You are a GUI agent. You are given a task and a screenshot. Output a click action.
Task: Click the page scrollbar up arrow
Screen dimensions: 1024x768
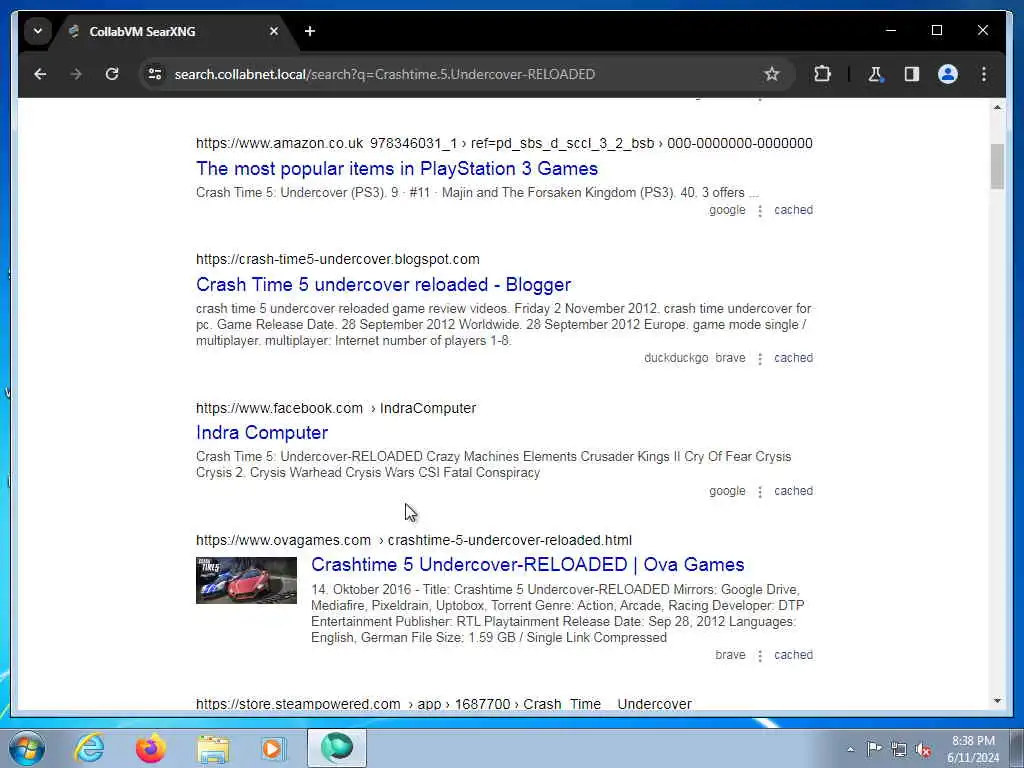click(997, 107)
